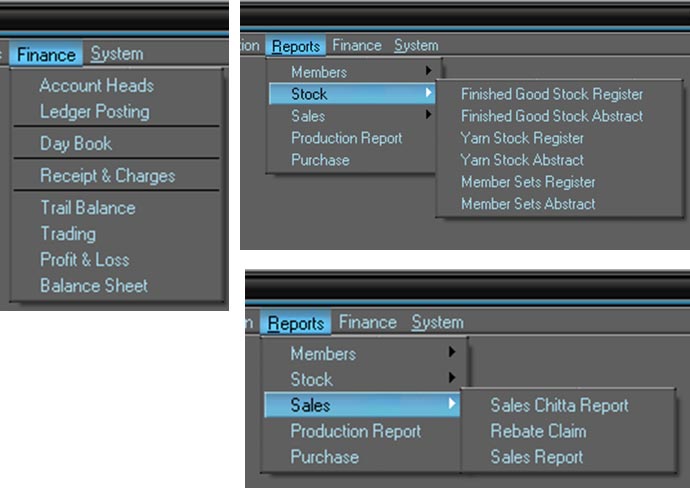Click the highlighted Finance menu header
This screenshot has width=690, height=488.
[x=46, y=55]
